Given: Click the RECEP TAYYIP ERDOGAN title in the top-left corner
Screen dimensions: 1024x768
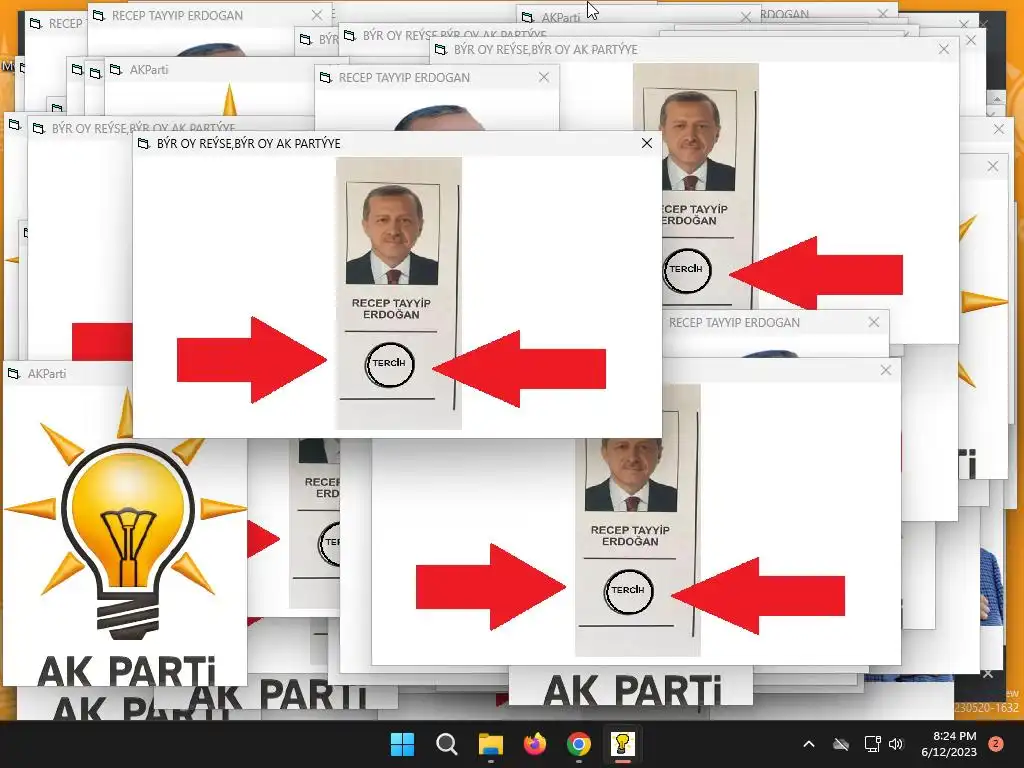Looking at the screenshot, I should [177, 16].
